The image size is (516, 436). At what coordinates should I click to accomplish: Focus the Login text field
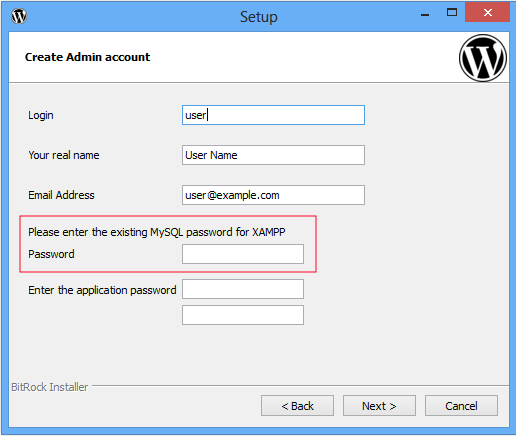point(273,115)
